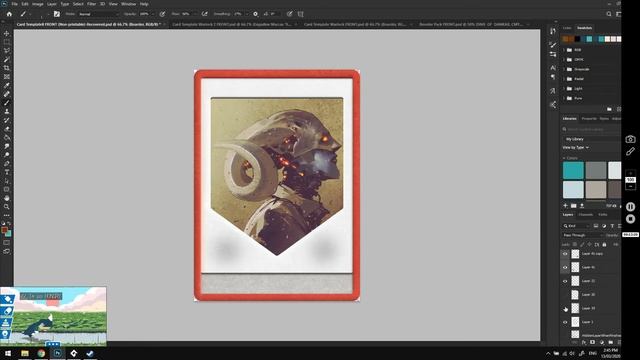
Task: Select the Lasso tool
Action: pos(7,51)
